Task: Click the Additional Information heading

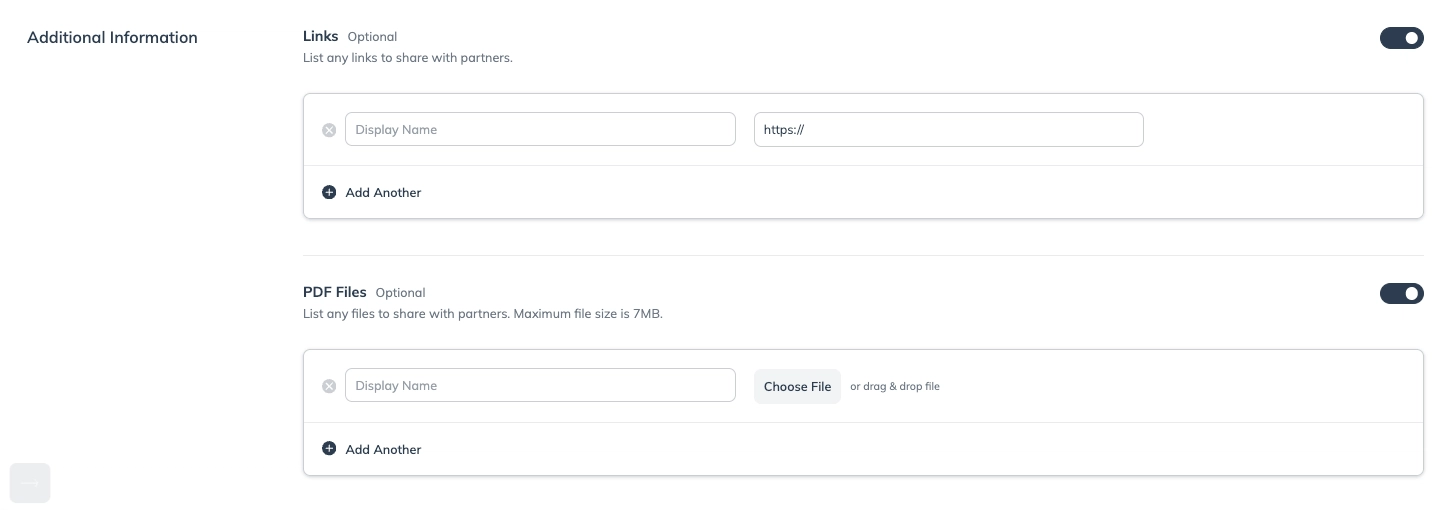Action: tap(112, 37)
